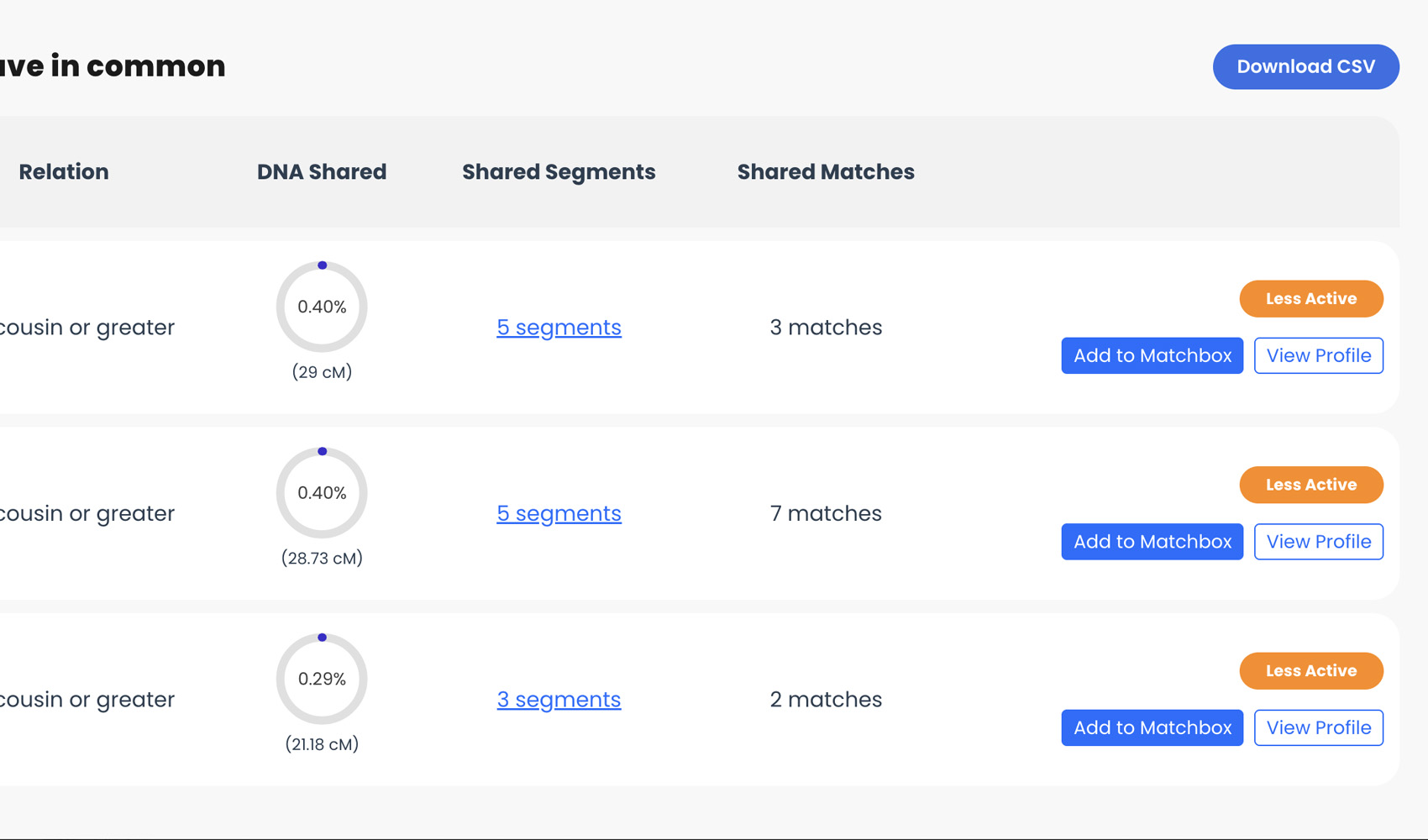Click the DNA Shared column header

322,171
